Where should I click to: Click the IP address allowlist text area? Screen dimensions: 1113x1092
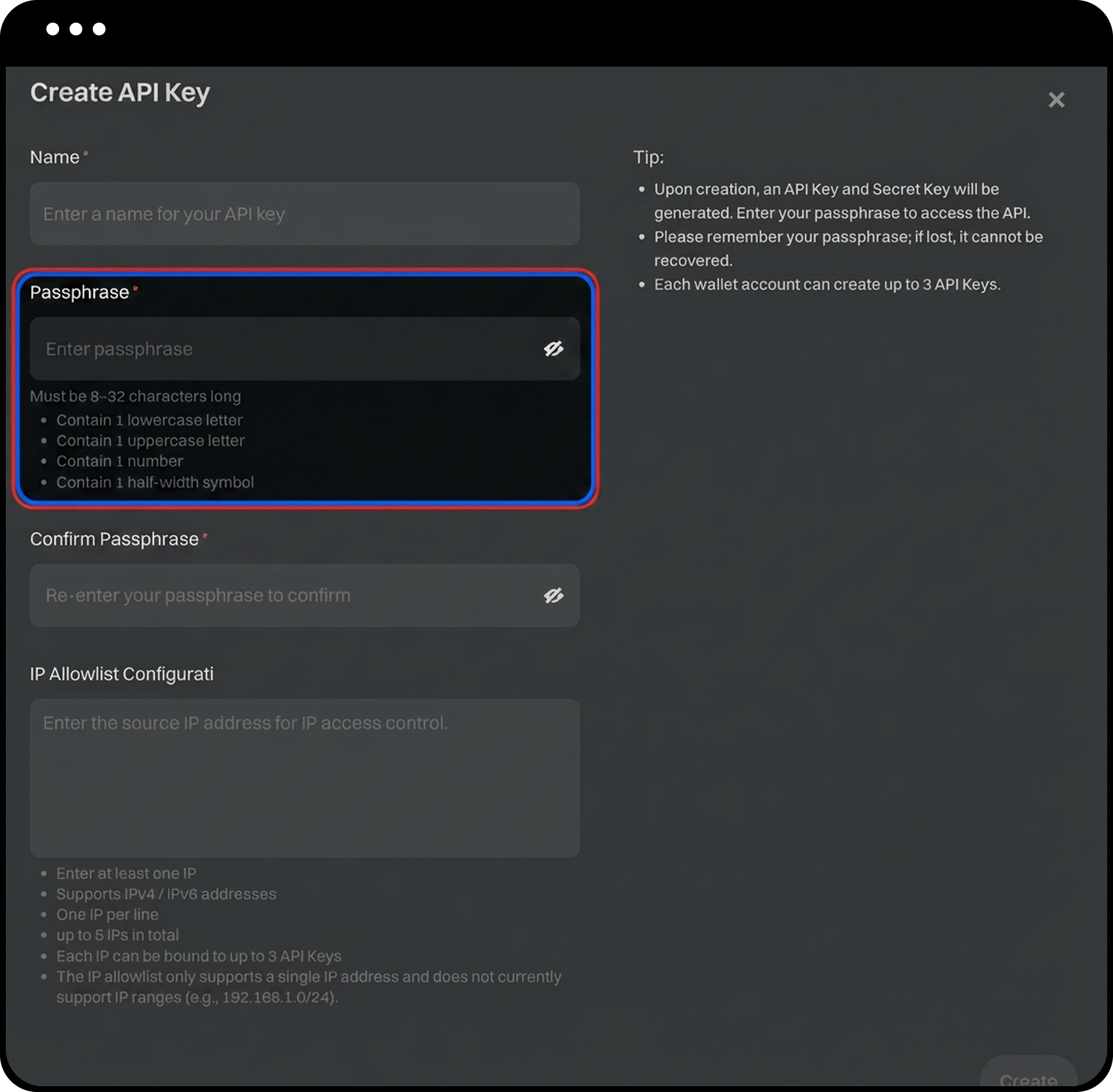pyautogui.click(x=304, y=777)
